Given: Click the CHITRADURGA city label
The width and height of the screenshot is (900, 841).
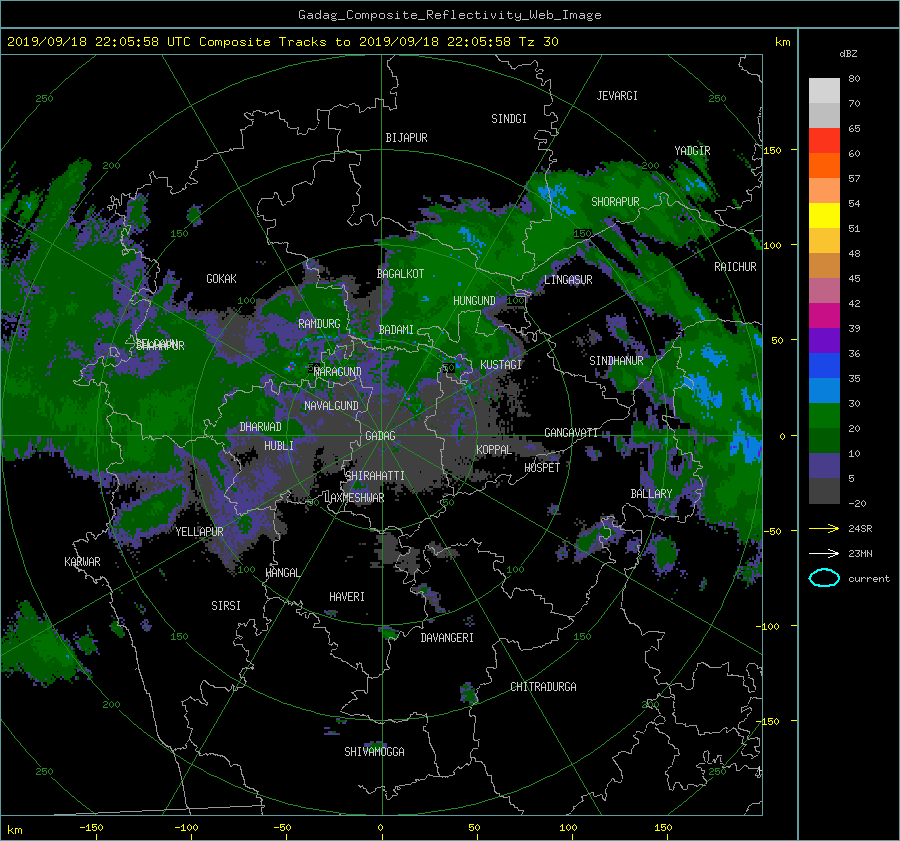Looking at the screenshot, I should point(543,687).
